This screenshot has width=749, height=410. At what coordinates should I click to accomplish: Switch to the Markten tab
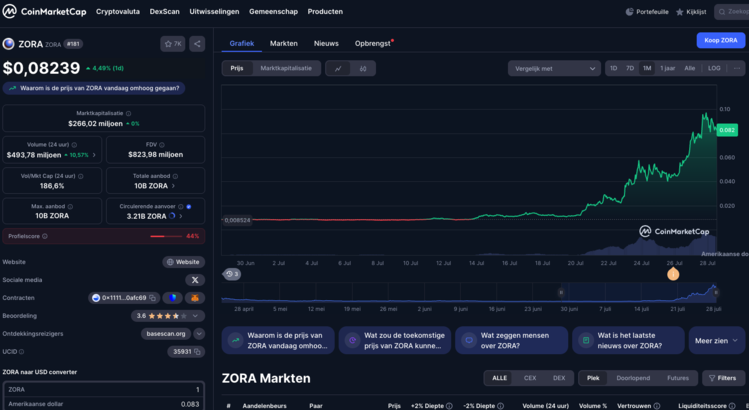coord(284,43)
